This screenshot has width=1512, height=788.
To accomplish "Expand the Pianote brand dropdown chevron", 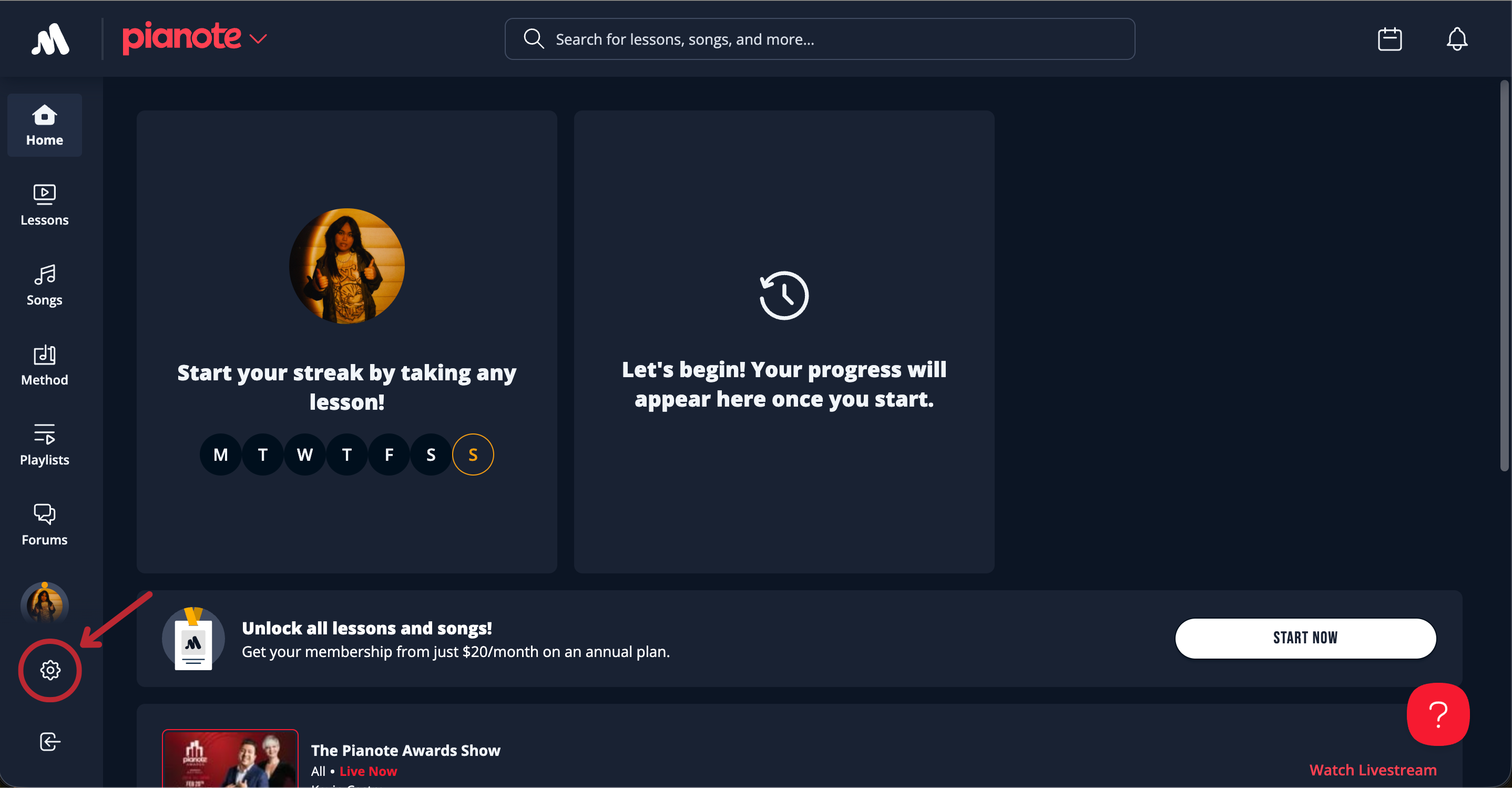I will (258, 39).
